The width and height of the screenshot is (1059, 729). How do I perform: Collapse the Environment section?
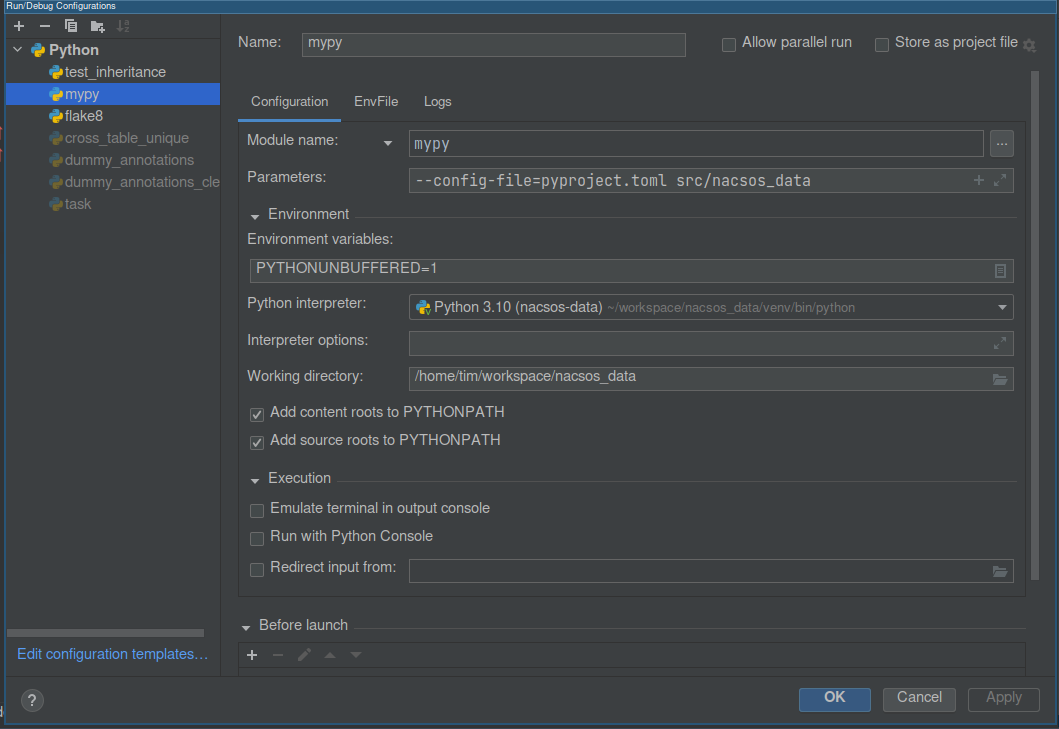[255, 215]
